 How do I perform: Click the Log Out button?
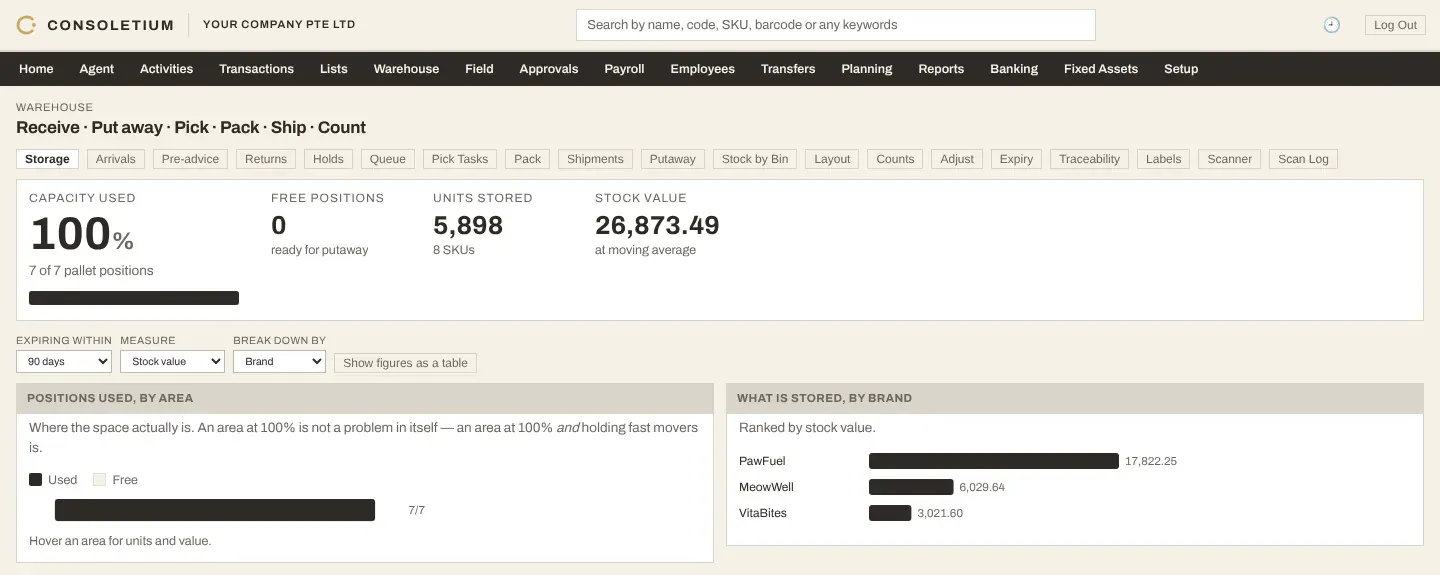(1395, 25)
